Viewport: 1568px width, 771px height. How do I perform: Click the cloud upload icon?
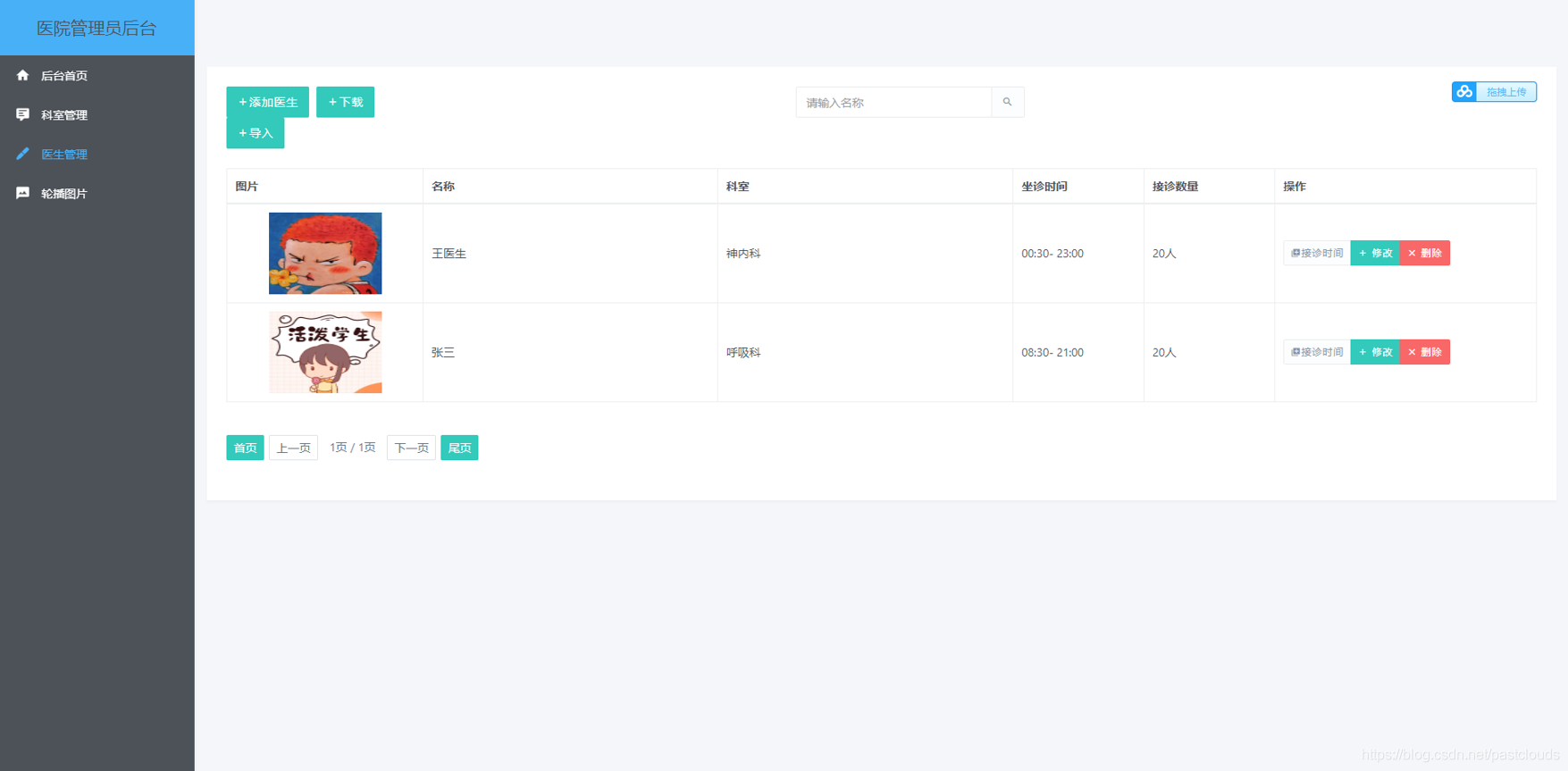tap(1464, 92)
